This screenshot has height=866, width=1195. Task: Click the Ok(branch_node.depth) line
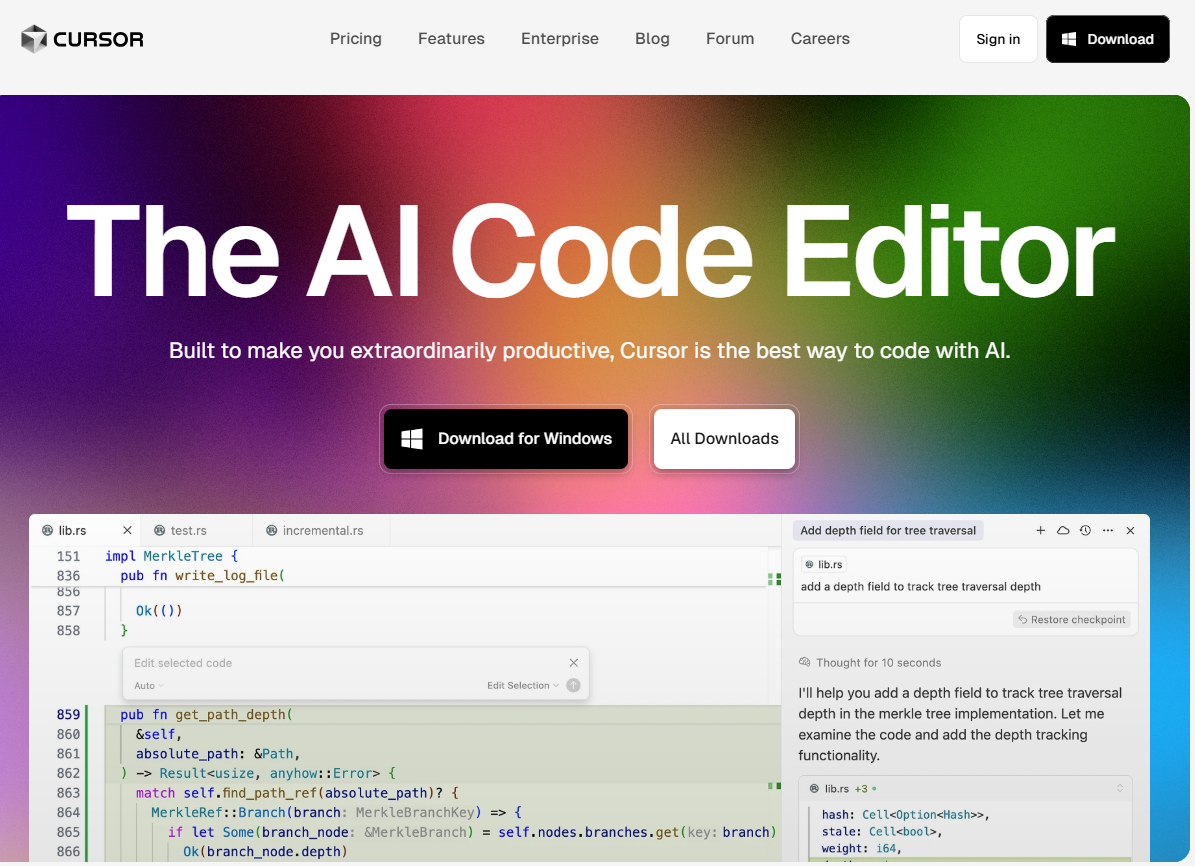[265, 852]
